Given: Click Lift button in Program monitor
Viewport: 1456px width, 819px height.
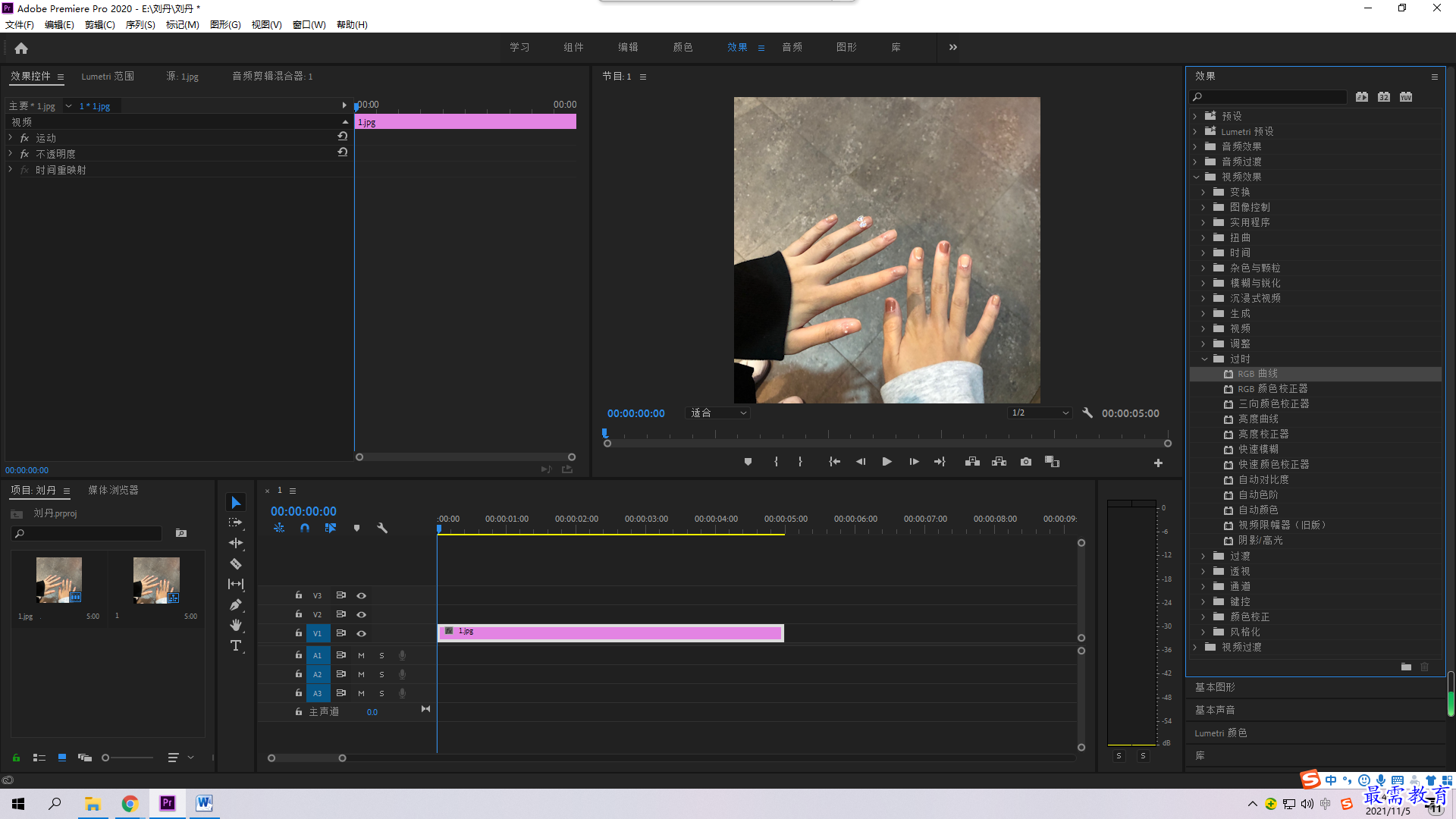Looking at the screenshot, I should [x=972, y=462].
